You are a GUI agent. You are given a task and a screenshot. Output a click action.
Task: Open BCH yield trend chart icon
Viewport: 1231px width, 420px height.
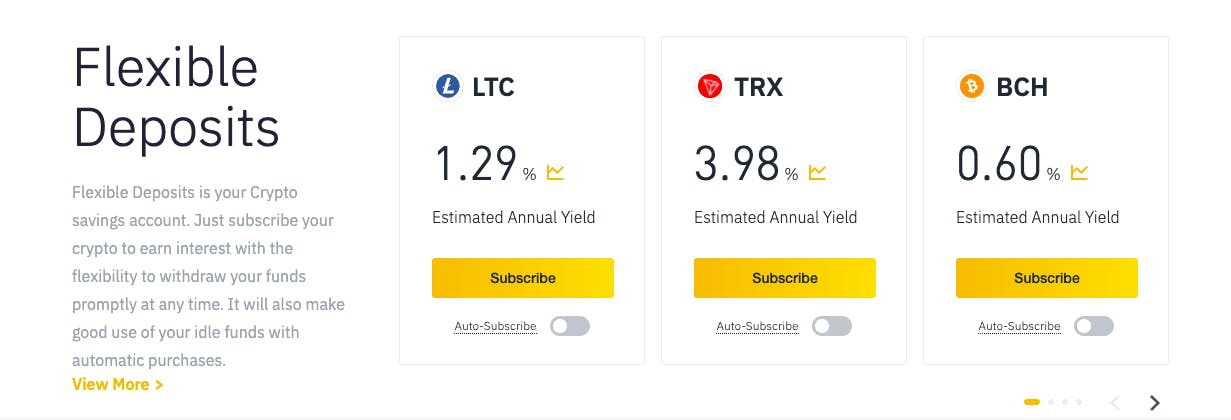tap(1080, 173)
